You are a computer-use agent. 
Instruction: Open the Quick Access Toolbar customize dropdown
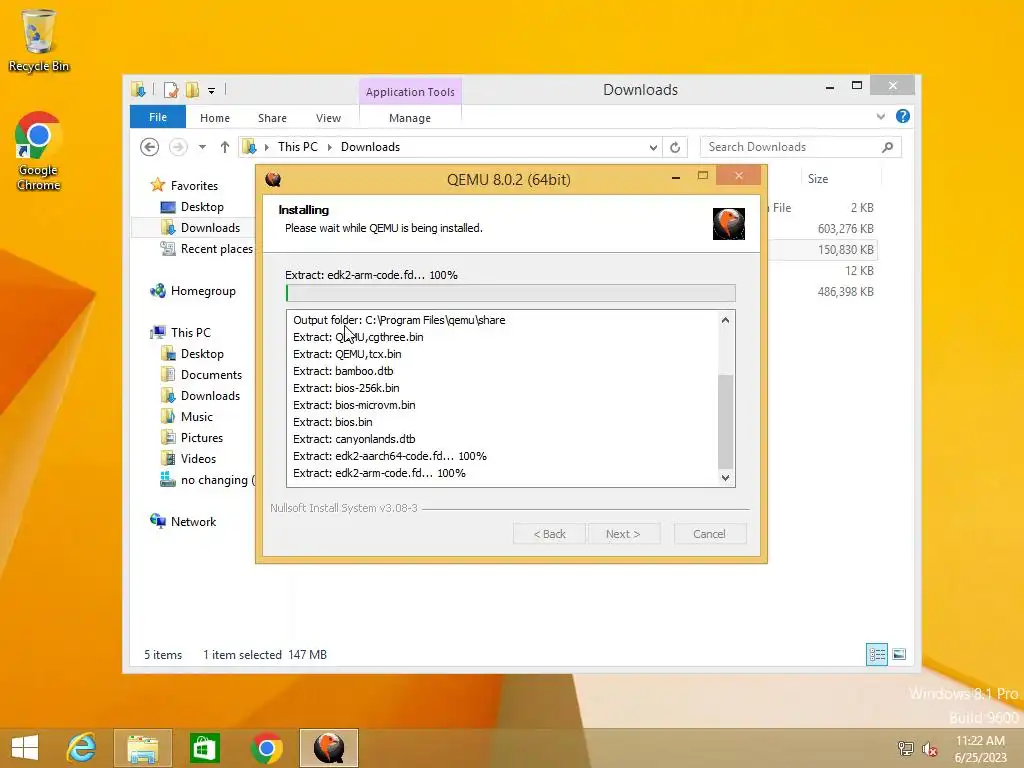click(212, 90)
